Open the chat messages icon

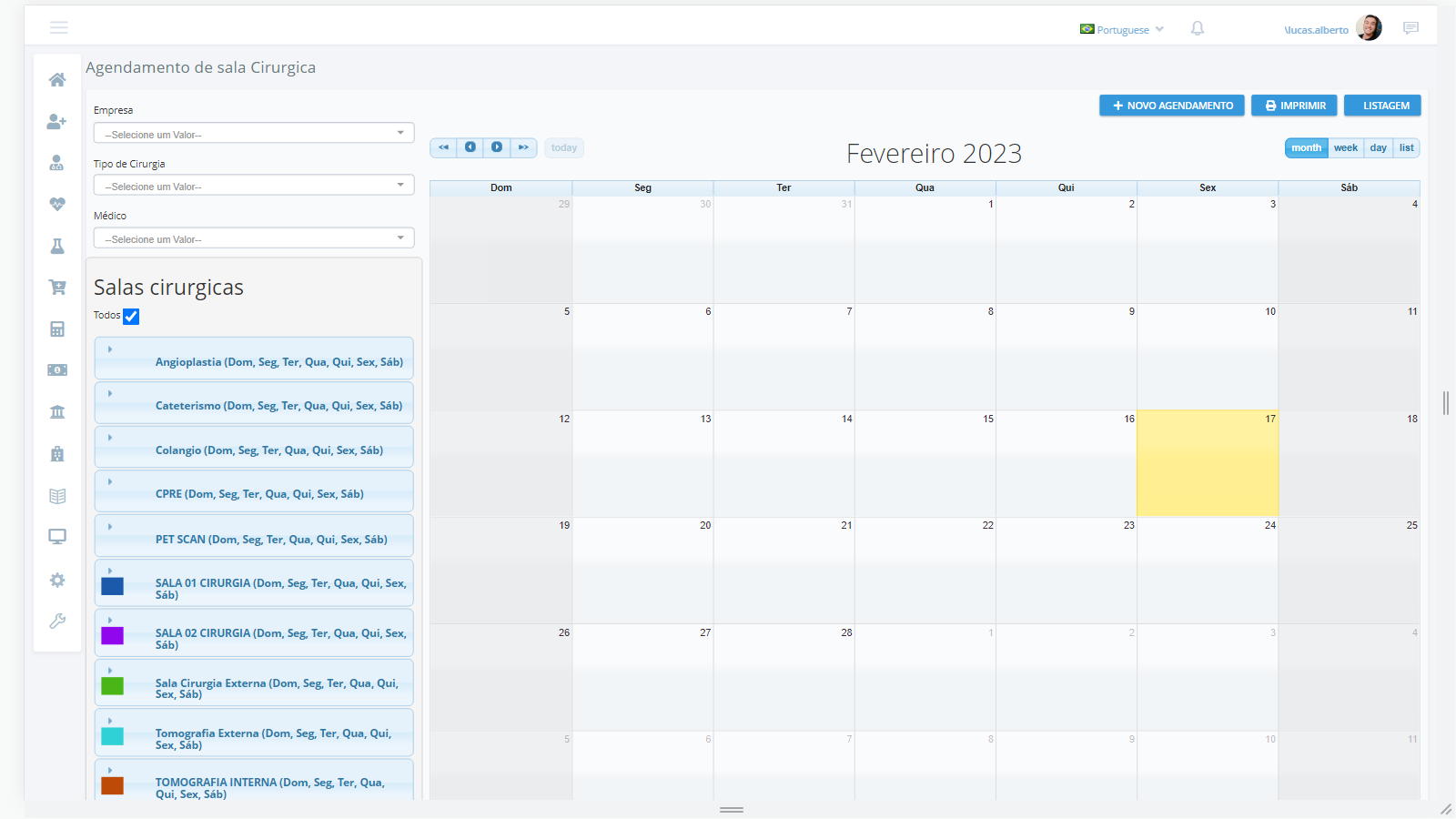1410,29
